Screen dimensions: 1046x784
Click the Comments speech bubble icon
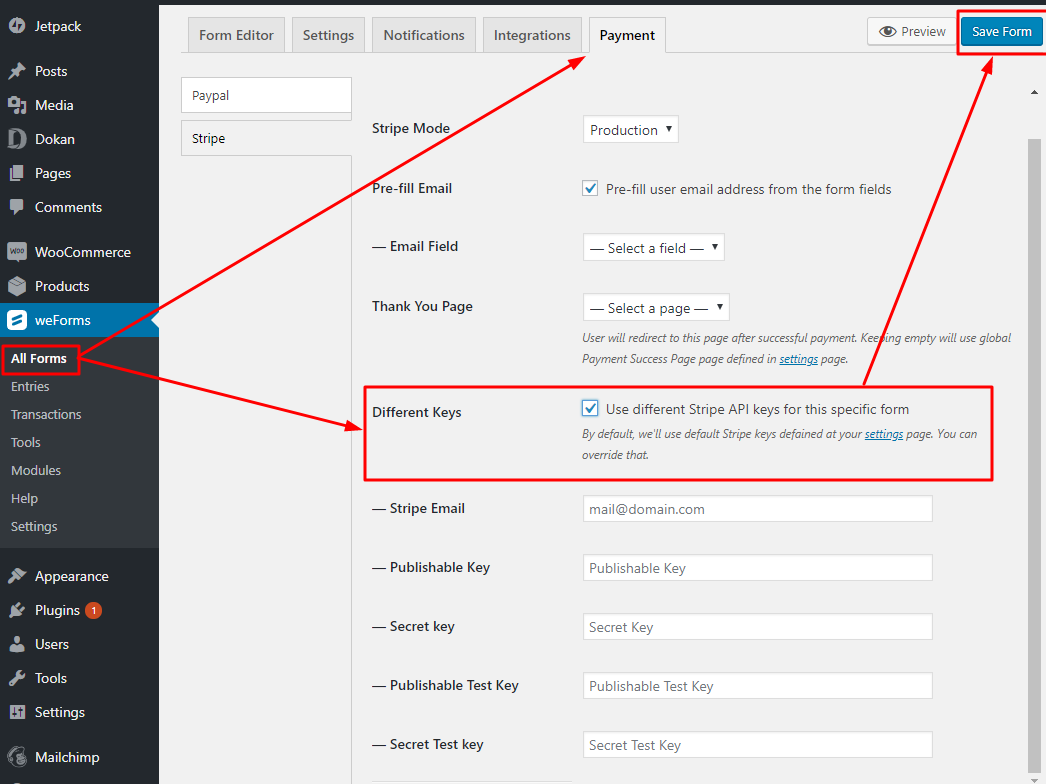(x=17, y=207)
